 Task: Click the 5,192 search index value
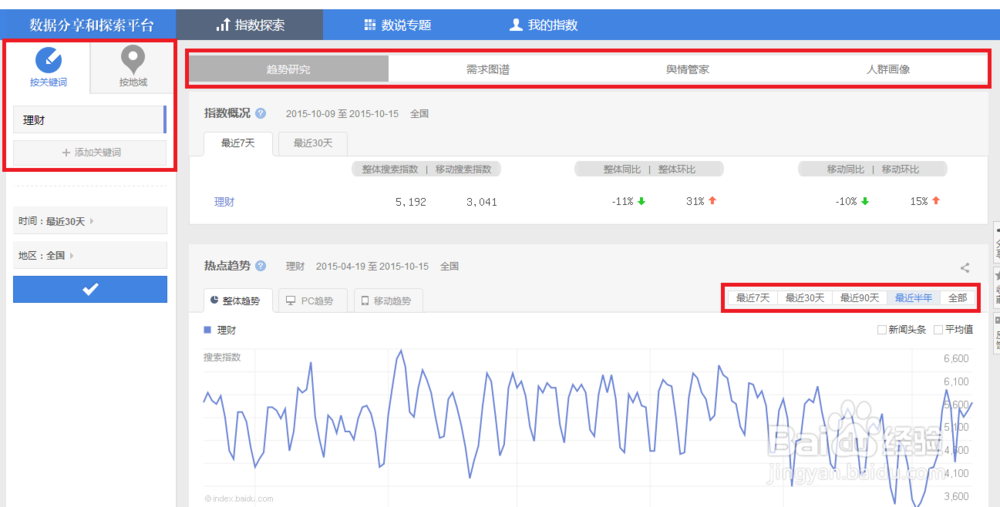[411, 202]
